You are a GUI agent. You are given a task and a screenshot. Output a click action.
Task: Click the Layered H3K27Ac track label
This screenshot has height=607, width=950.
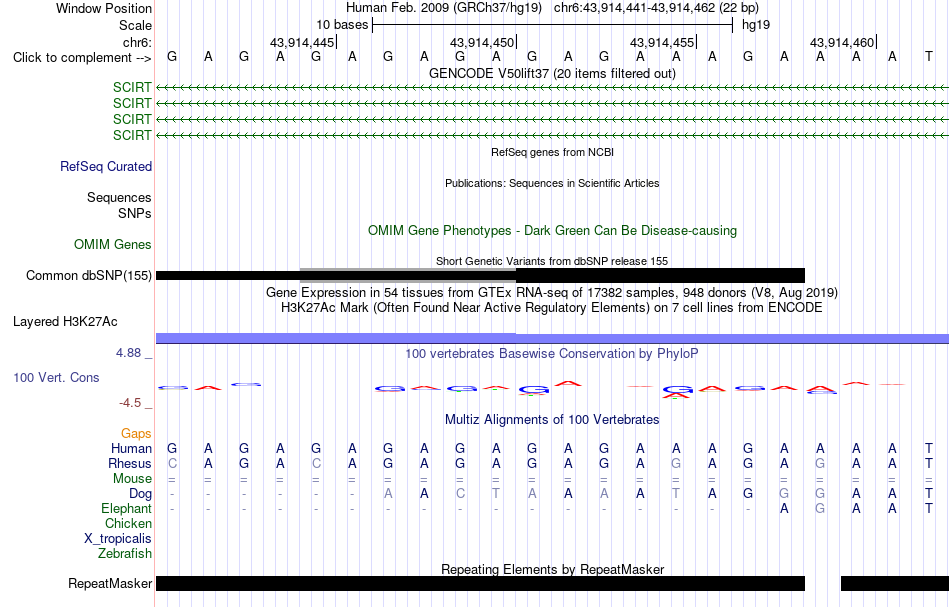(65, 322)
